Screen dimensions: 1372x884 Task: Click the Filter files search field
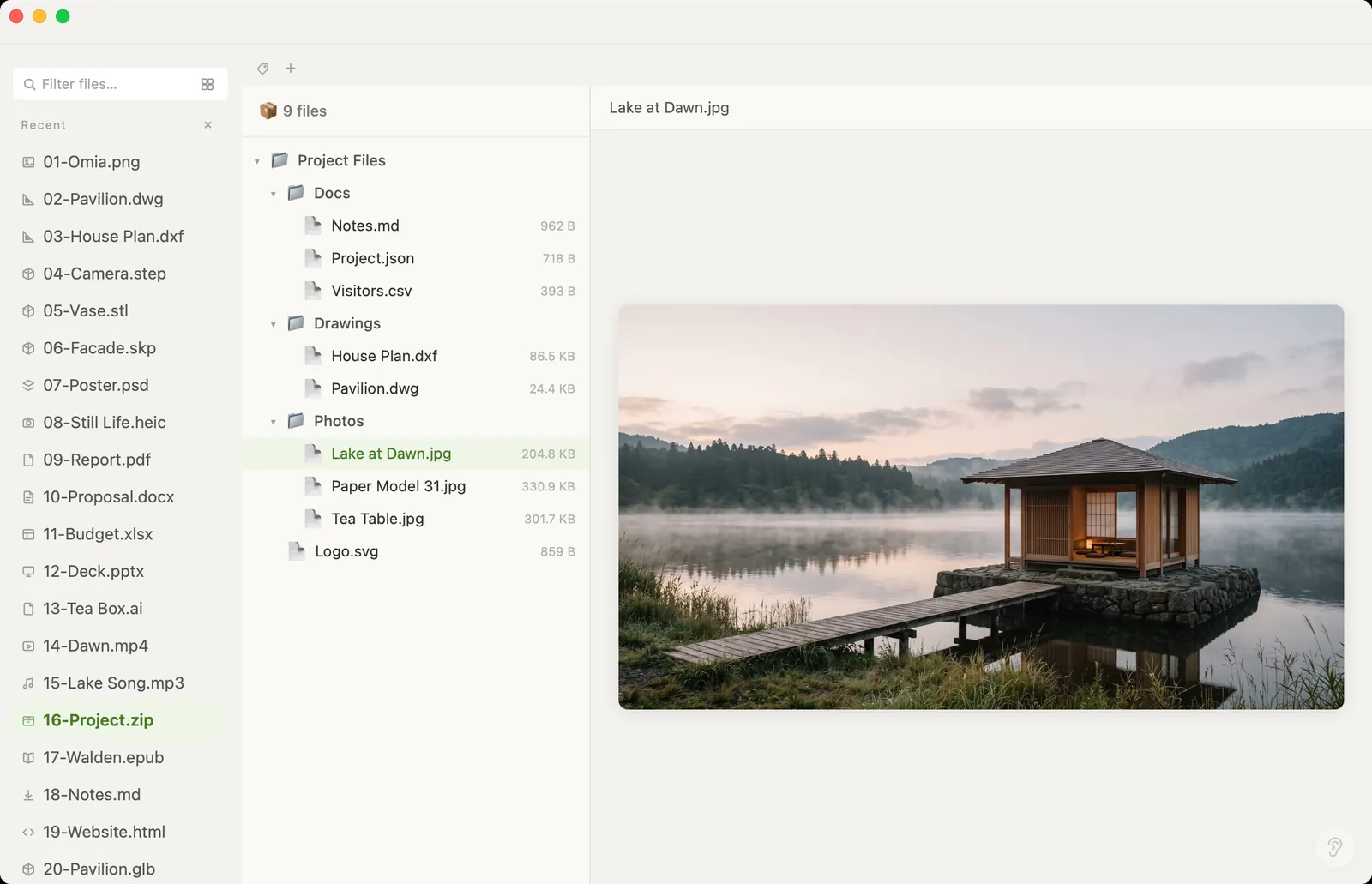121,84
